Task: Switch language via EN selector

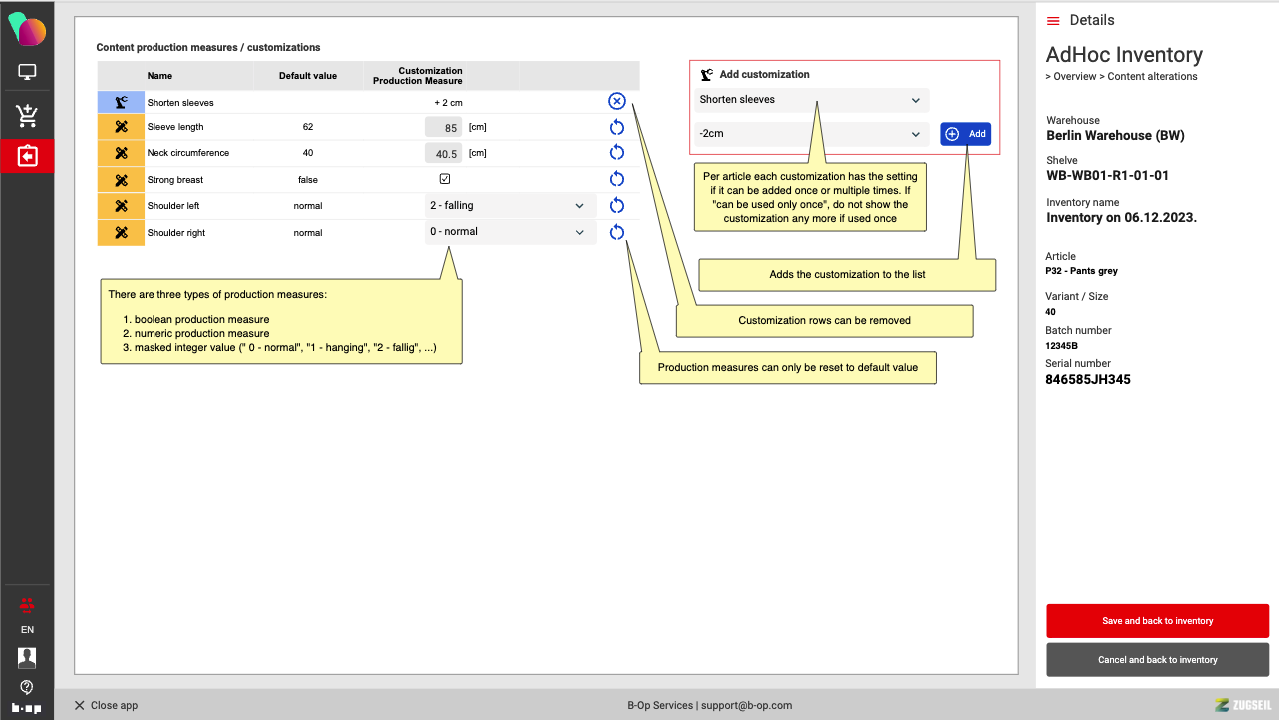Action: coord(27,630)
